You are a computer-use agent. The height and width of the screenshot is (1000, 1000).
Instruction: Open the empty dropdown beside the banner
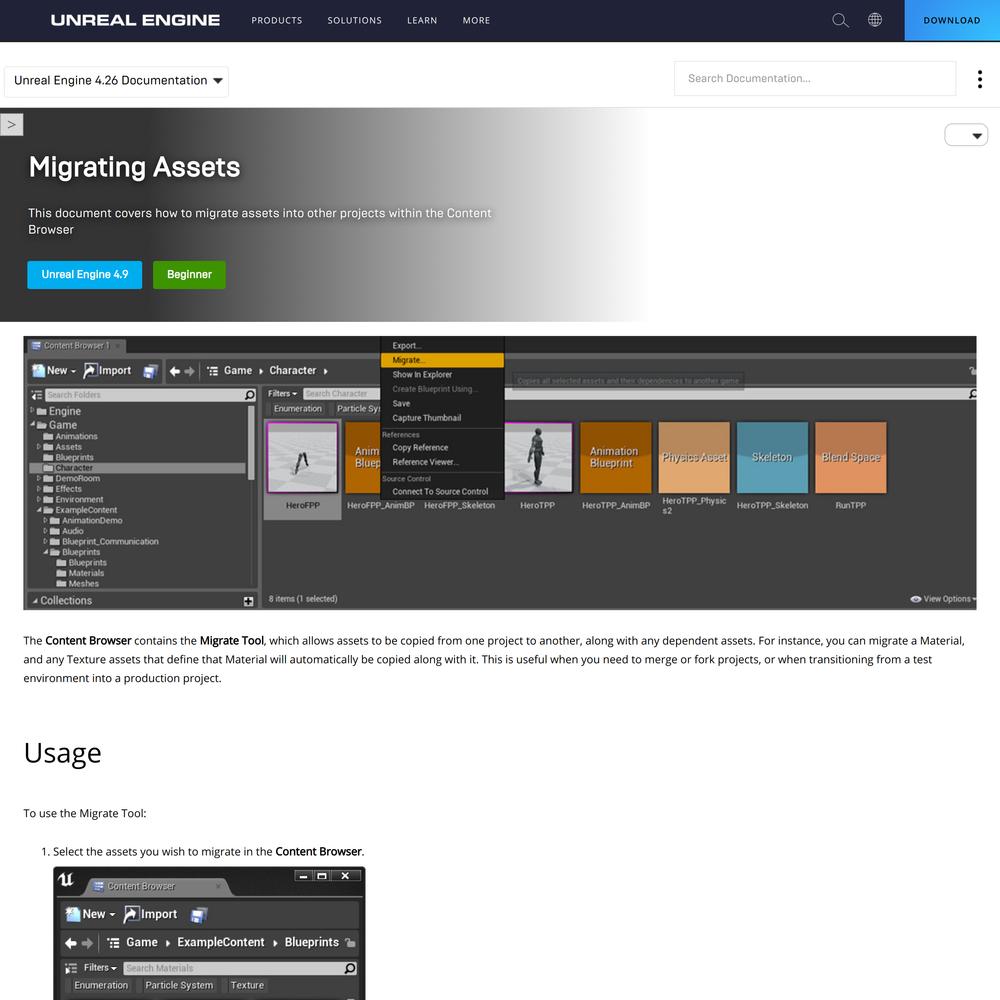click(x=966, y=135)
